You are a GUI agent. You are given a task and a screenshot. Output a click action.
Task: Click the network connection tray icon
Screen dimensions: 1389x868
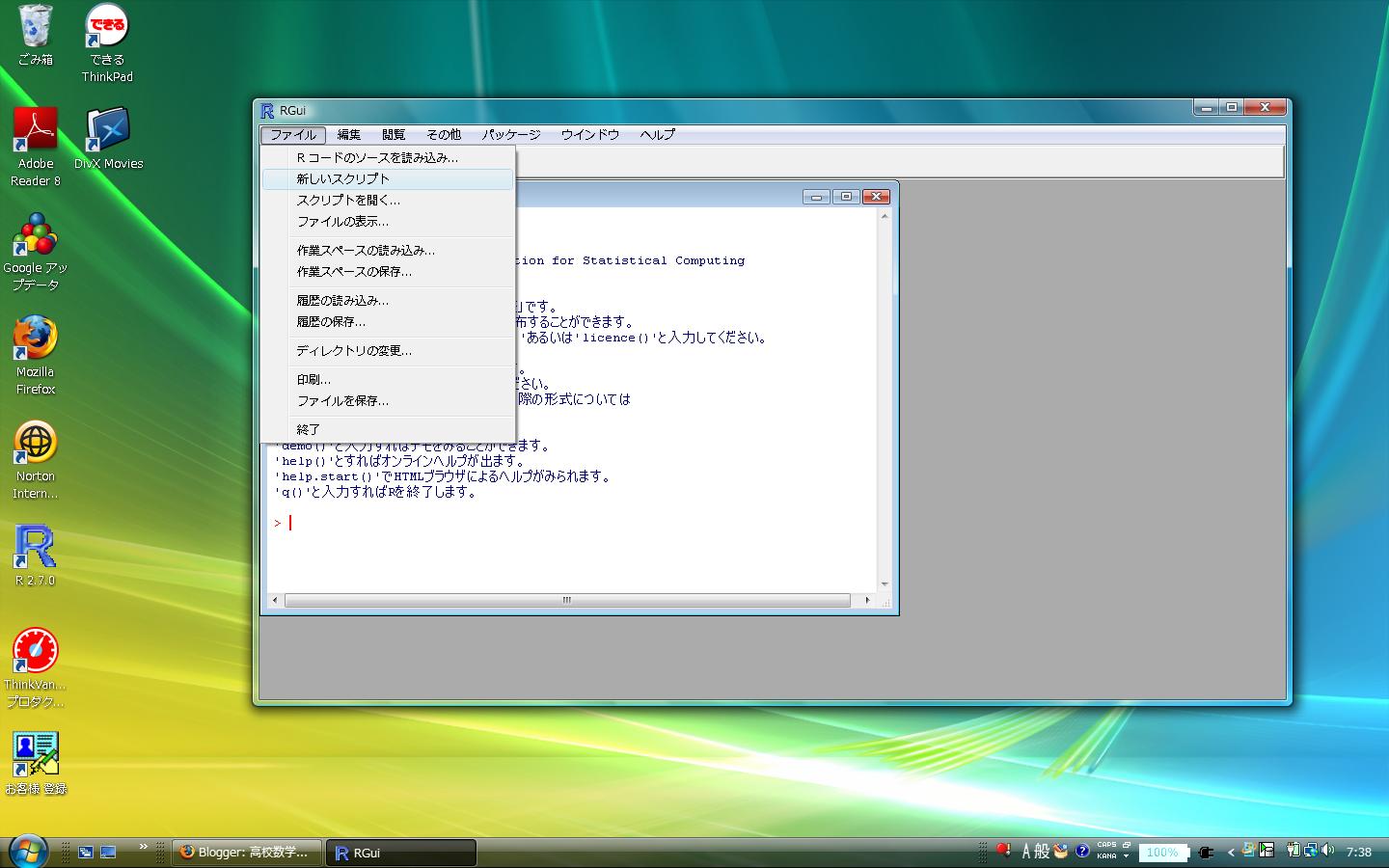click(1311, 851)
